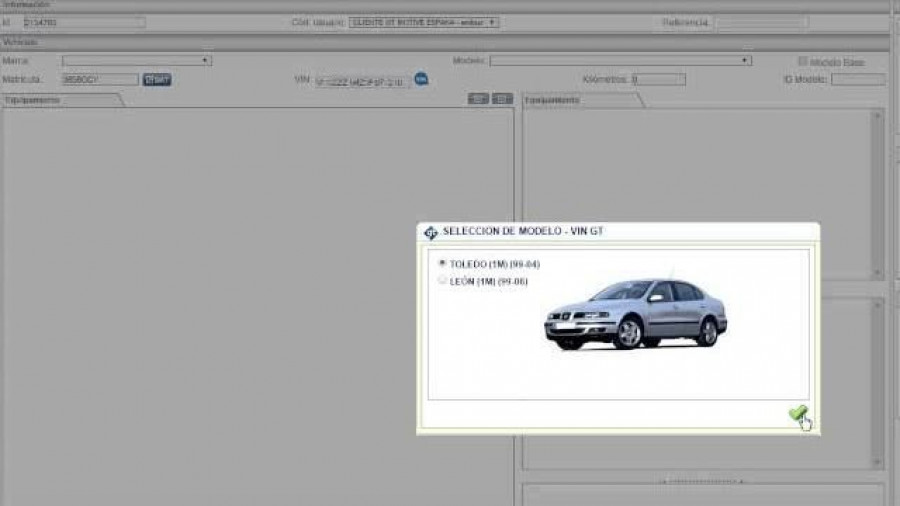Viewport: 900px width, 506px height.
Task: Click the second small button above the left panel
Action: coord(502,99)
